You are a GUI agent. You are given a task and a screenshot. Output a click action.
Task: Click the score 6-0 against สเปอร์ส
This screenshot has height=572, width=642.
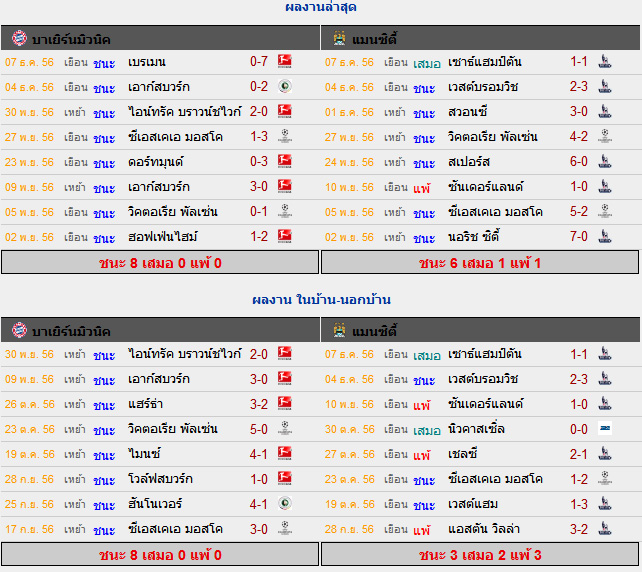pyautogui.click(x=579, y=162)
